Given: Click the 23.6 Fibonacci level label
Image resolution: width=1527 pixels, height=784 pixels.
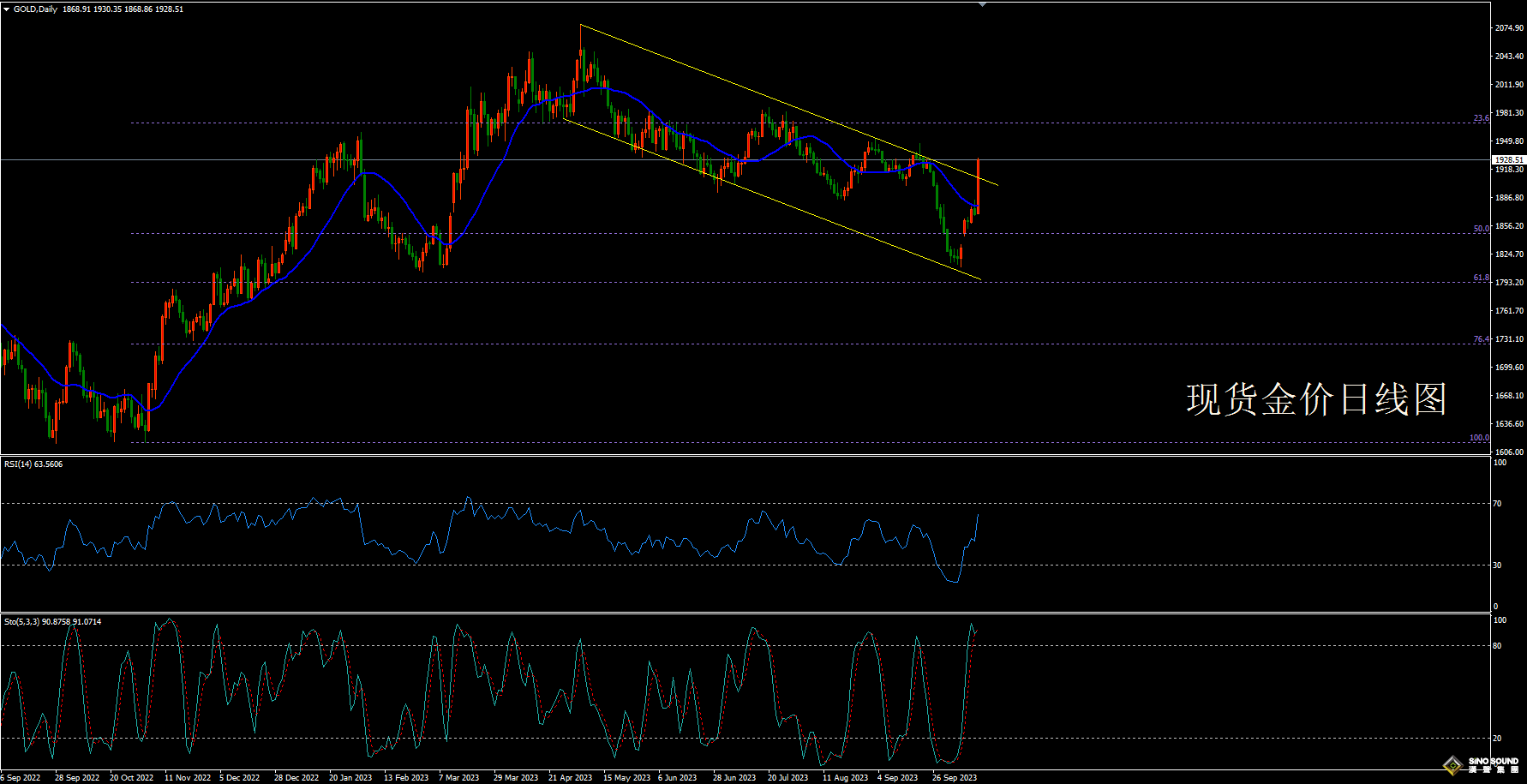Looking at the screenshot, I should (x=1481, y=118).
